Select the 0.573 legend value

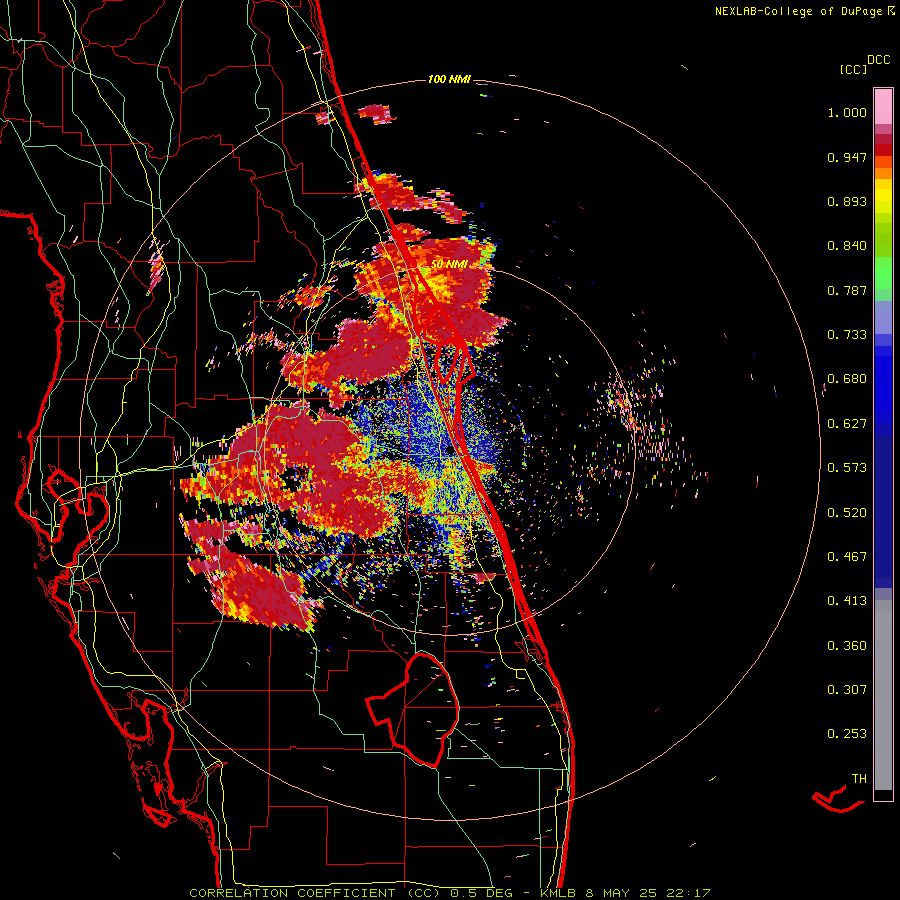click(x=847, y=468)
